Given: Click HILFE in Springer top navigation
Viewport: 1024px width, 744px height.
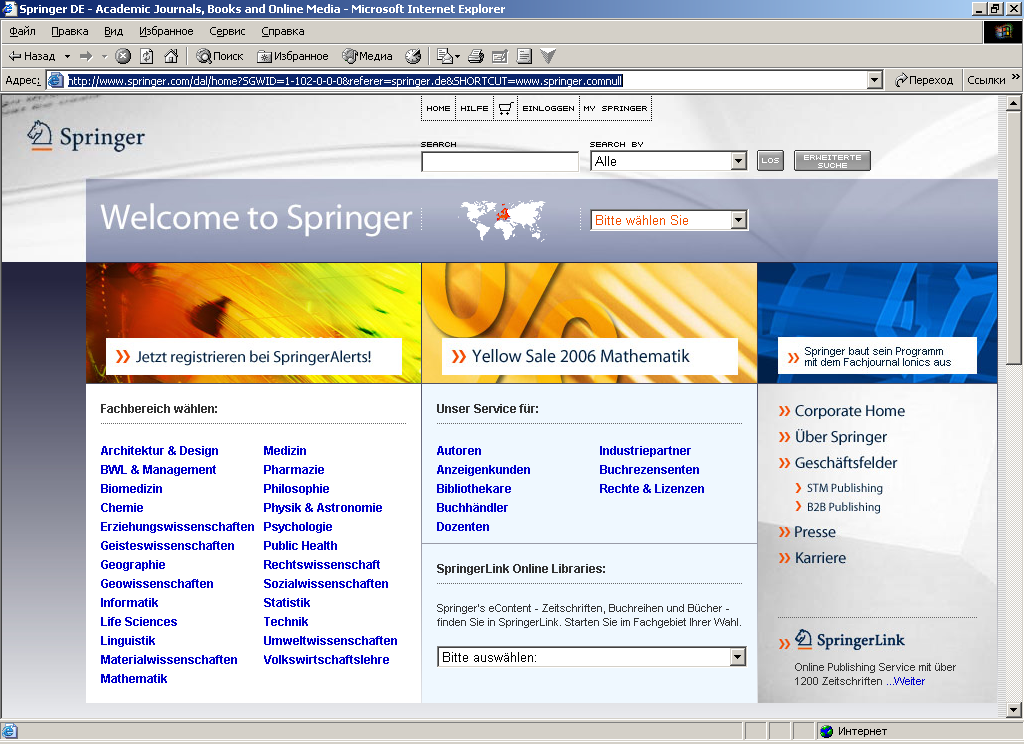Looking at the screenshot, I should 474,108.
